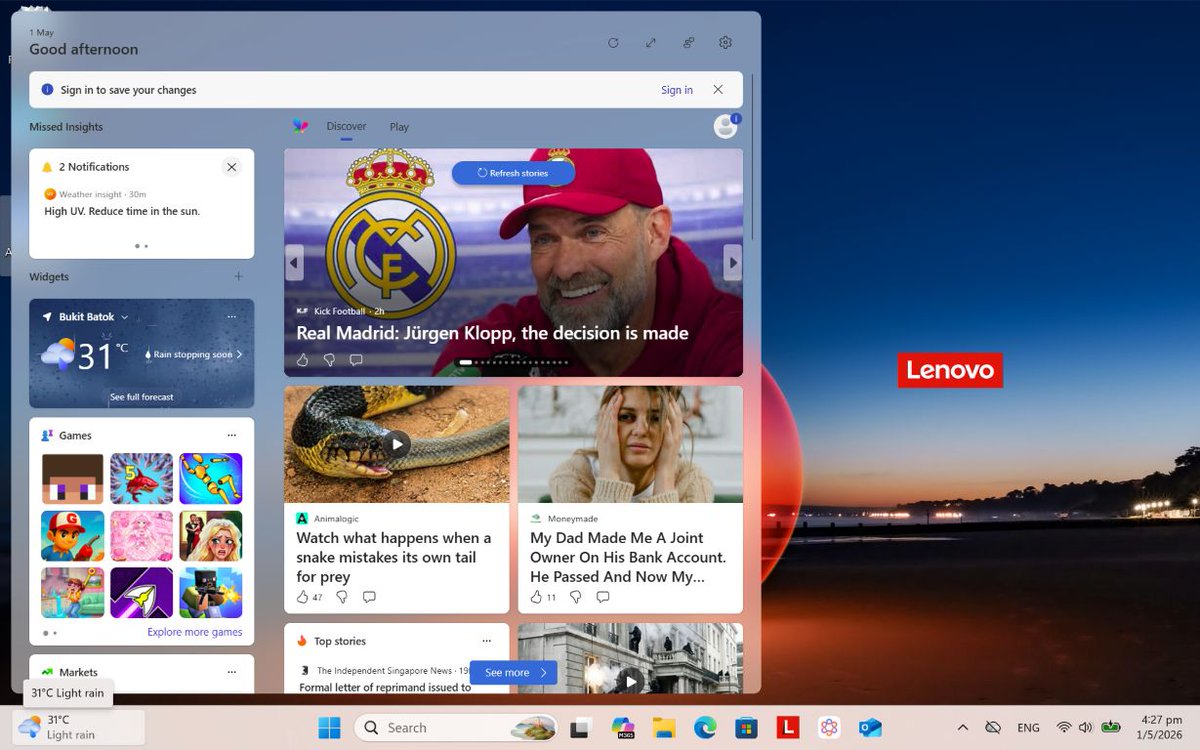Expand the Rain stopping soon chevron
Viewport: 1200px width, 750px height.
(x=239, y=355)
